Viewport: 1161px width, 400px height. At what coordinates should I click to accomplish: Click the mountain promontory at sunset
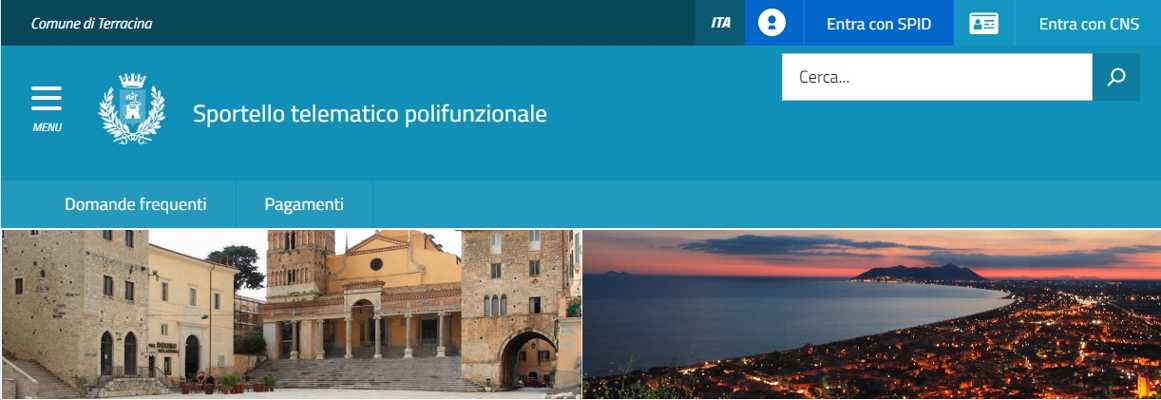(920, 273)
